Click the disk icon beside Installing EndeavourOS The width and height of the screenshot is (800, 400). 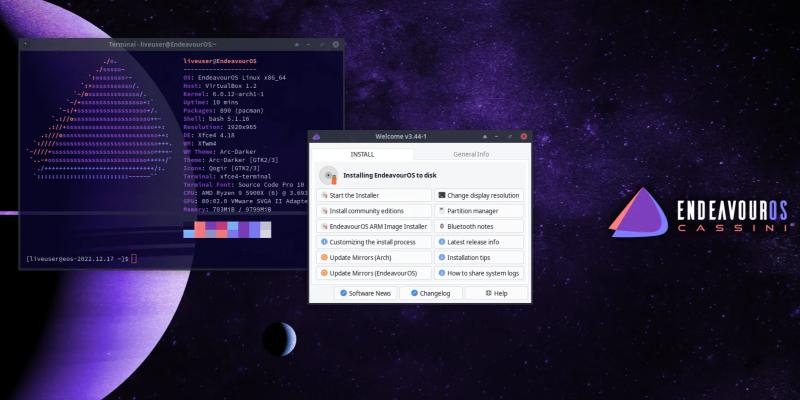pyautogui.click(x=329, y=175)
